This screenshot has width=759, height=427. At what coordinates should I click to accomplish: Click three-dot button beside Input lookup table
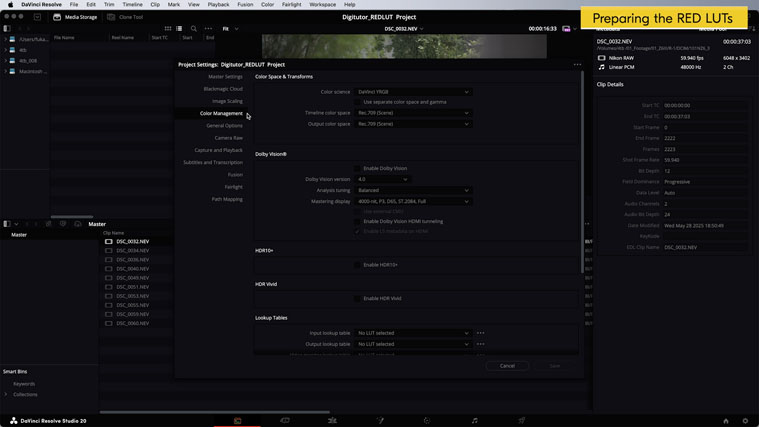click(x=480, y=333)
